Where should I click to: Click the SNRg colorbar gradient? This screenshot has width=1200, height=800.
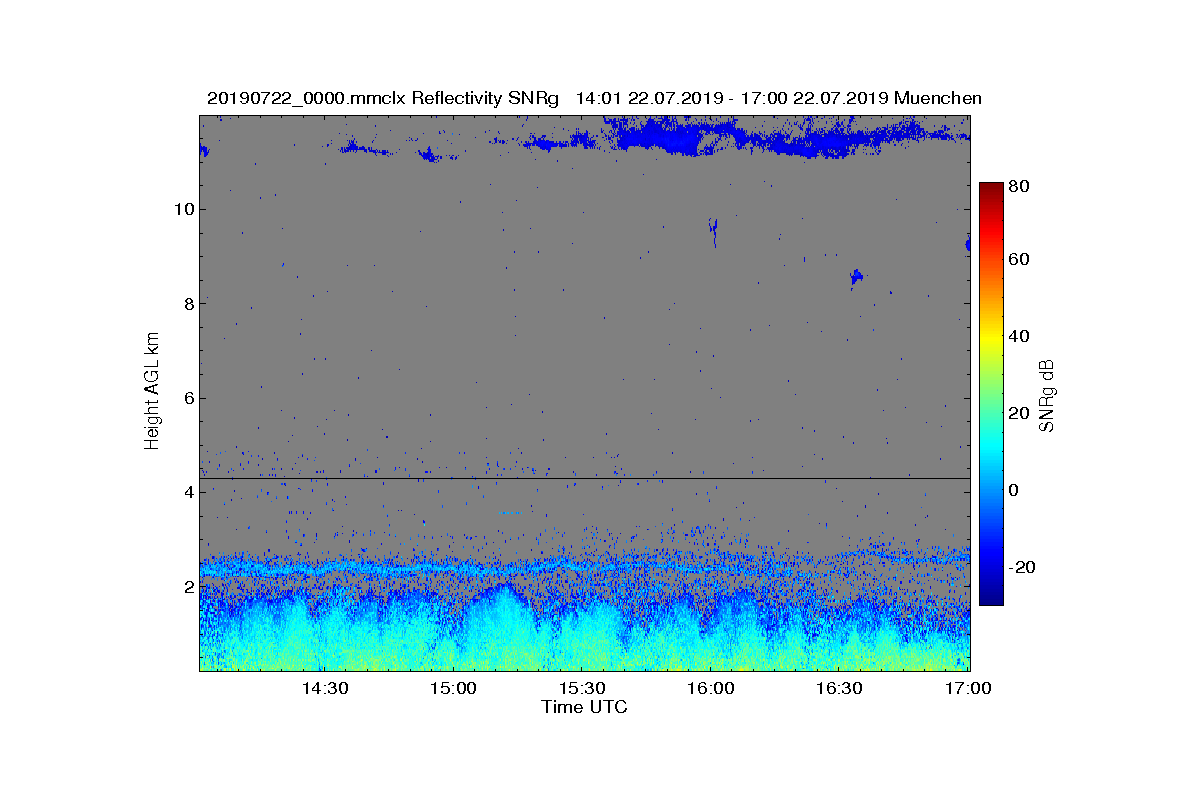[x=991, y=393]
